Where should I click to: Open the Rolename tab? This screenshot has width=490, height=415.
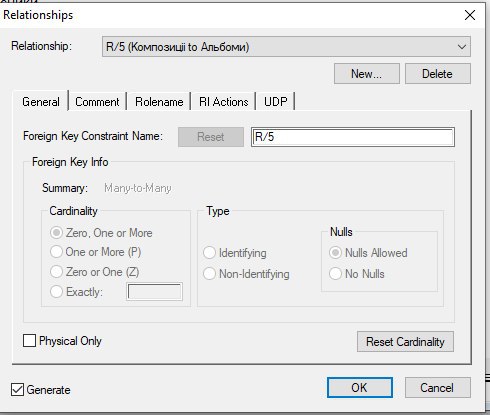tap(159, 102)
